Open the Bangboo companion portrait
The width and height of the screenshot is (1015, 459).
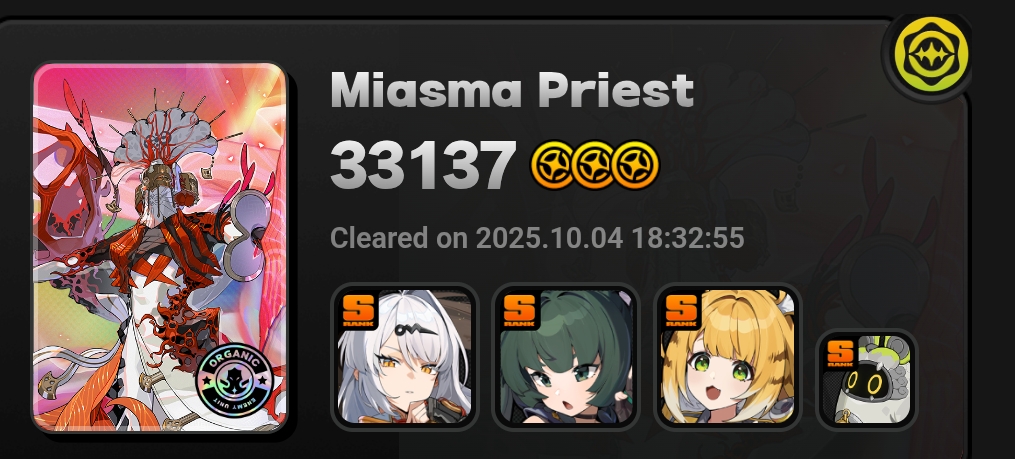(867, 380)
